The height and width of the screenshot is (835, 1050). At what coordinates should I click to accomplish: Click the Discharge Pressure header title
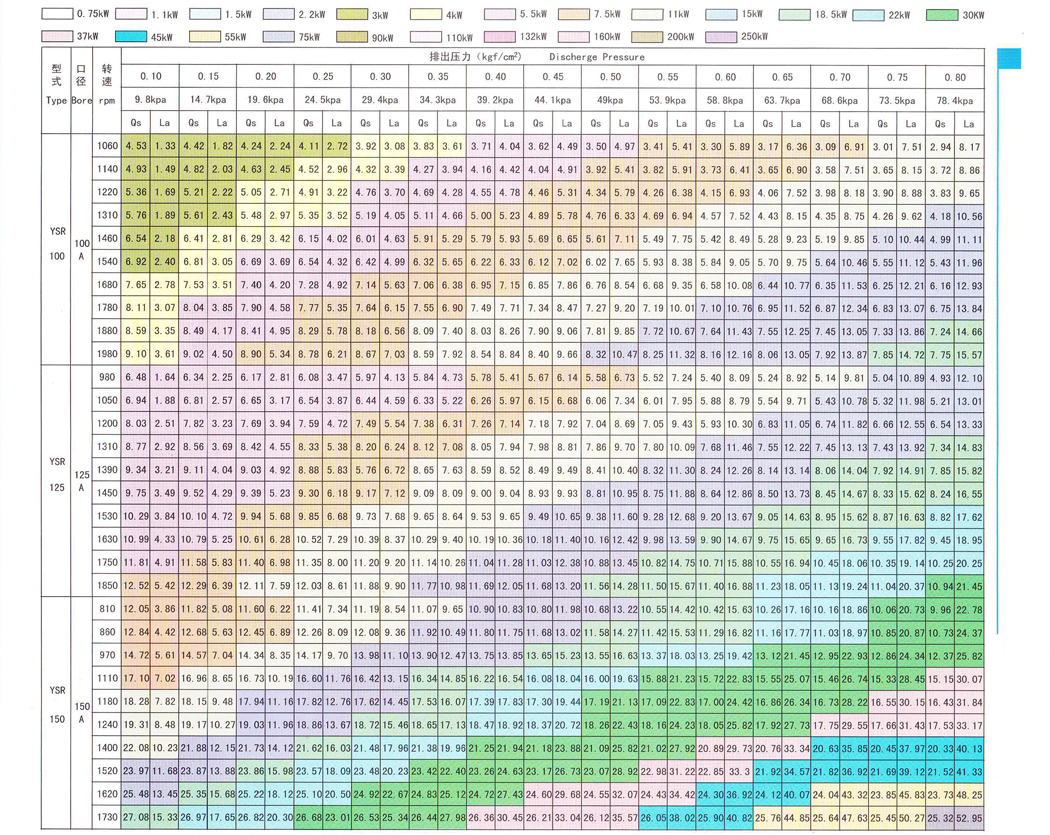[x=596, y=57]
